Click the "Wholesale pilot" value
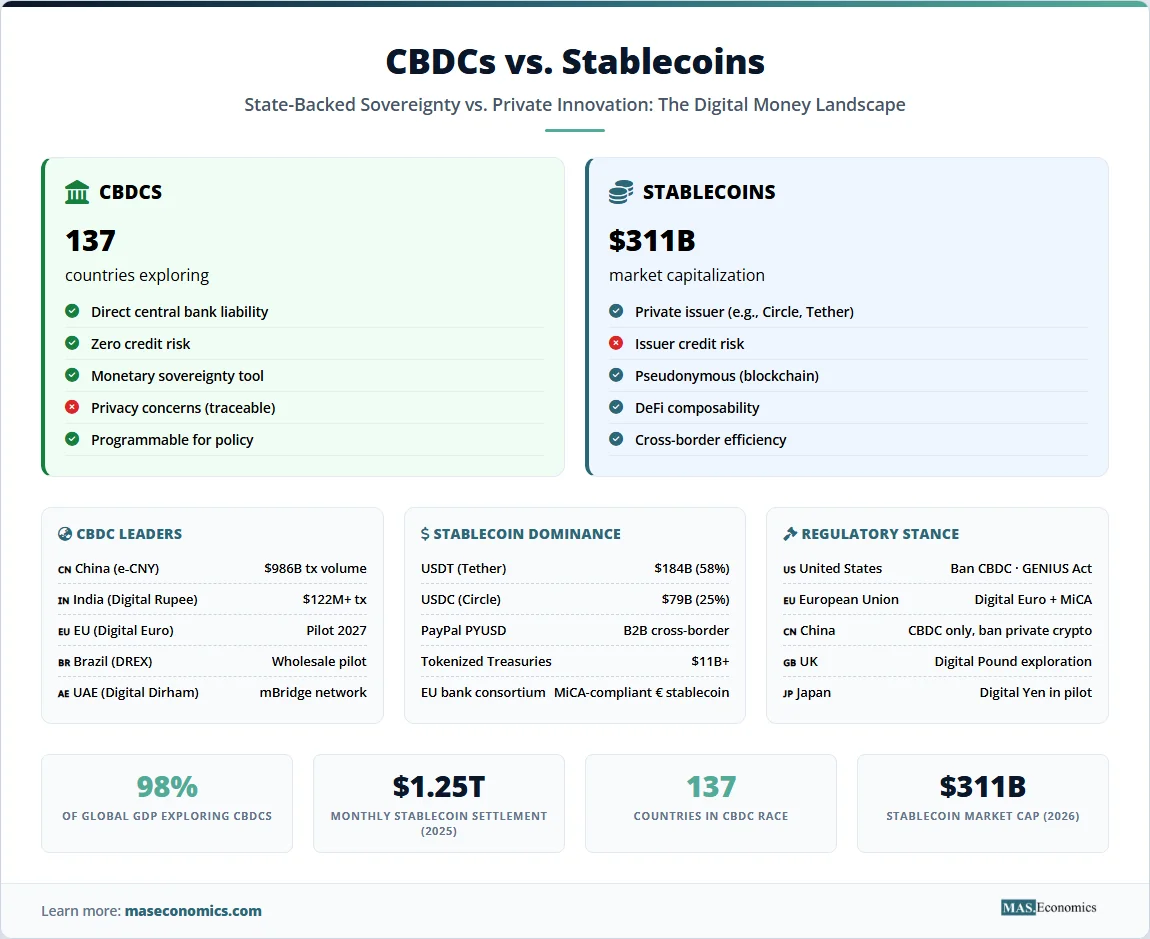This screenshot has height=939, width=1150. [319, 661]
